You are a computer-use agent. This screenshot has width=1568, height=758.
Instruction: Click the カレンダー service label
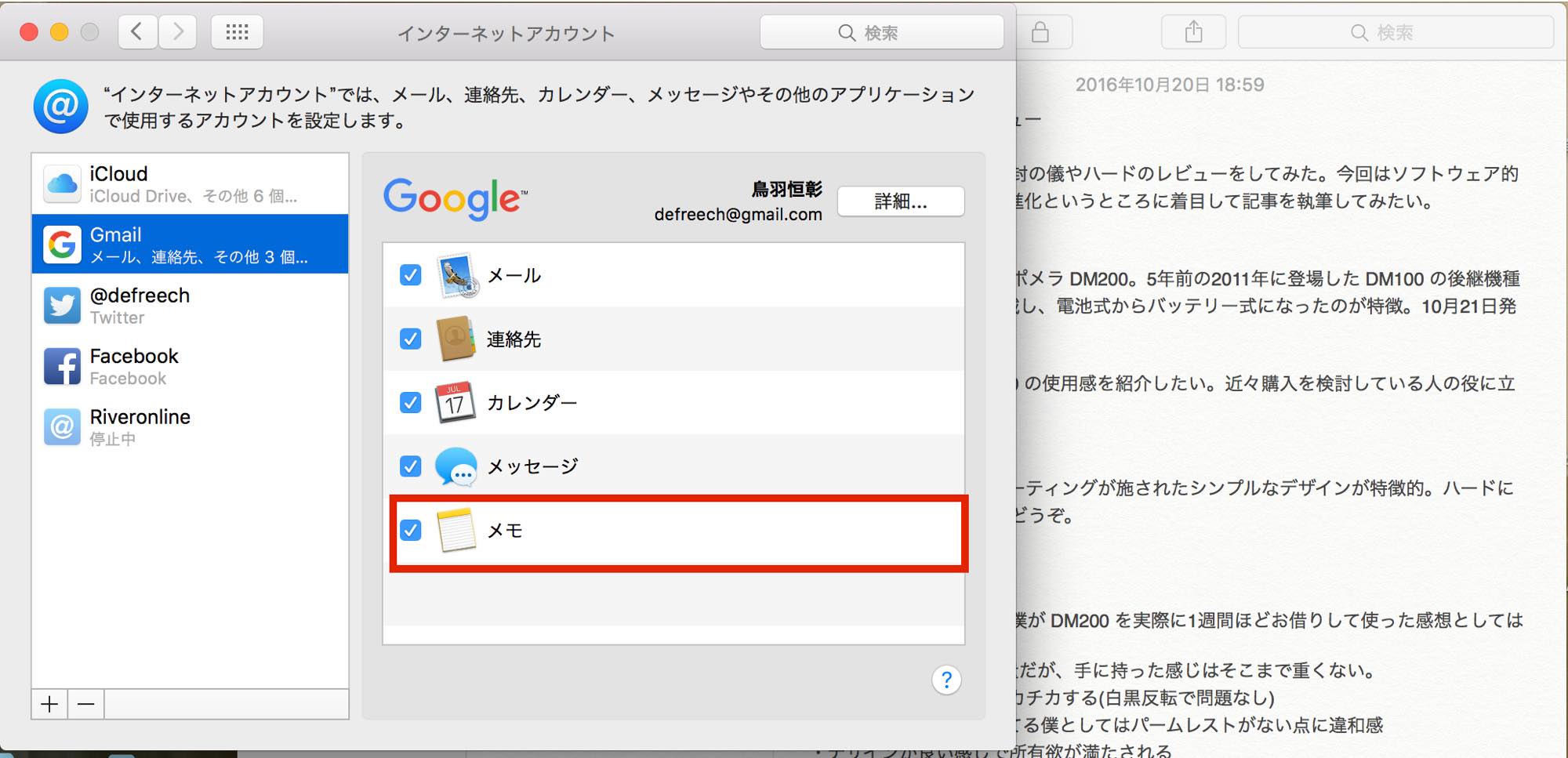point(532,402)
